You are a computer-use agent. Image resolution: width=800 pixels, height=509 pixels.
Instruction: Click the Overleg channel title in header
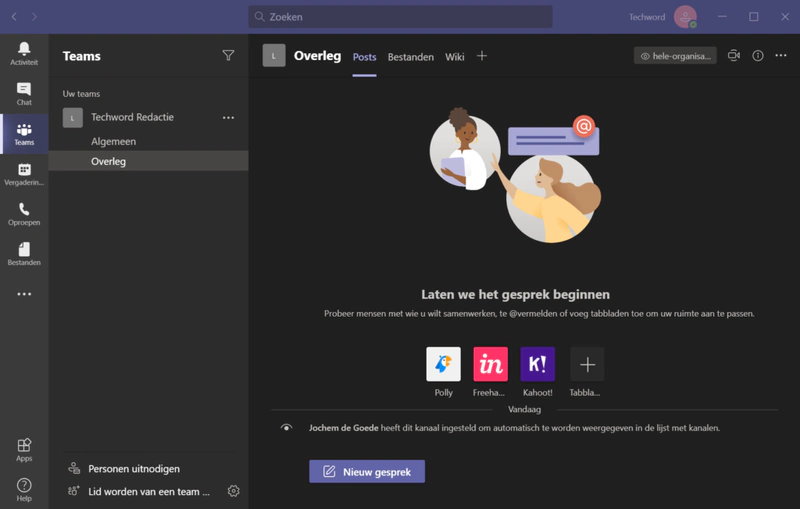pyautogui.click(x=317, y=56)
